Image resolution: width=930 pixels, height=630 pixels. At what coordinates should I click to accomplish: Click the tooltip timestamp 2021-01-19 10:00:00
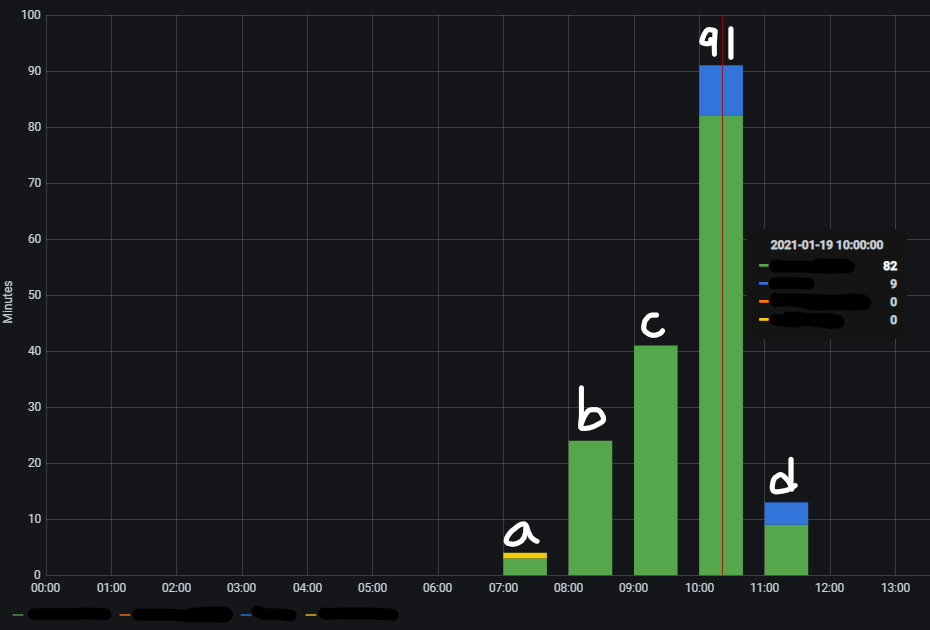(x=826, y=245)
